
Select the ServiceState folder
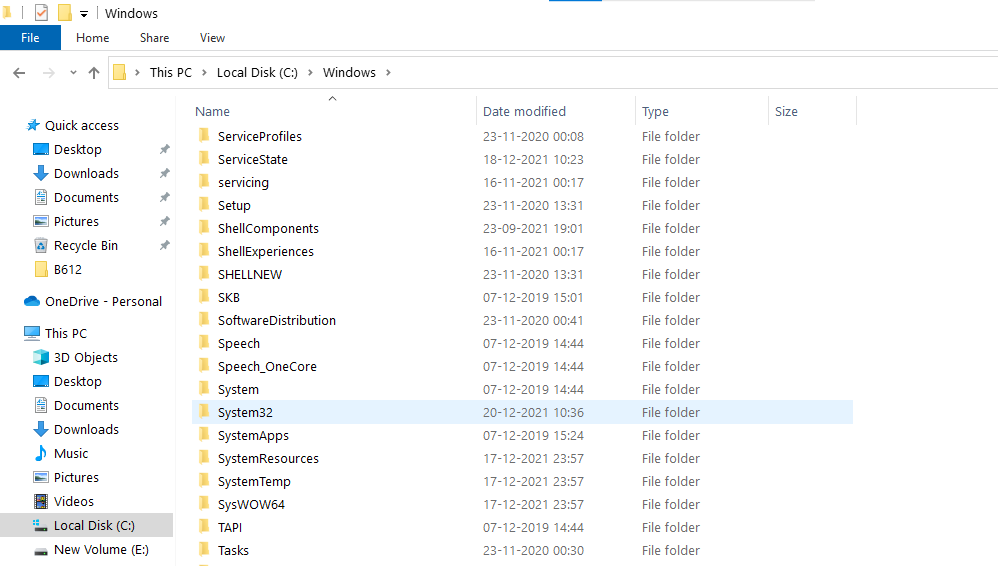coord(253,159)
